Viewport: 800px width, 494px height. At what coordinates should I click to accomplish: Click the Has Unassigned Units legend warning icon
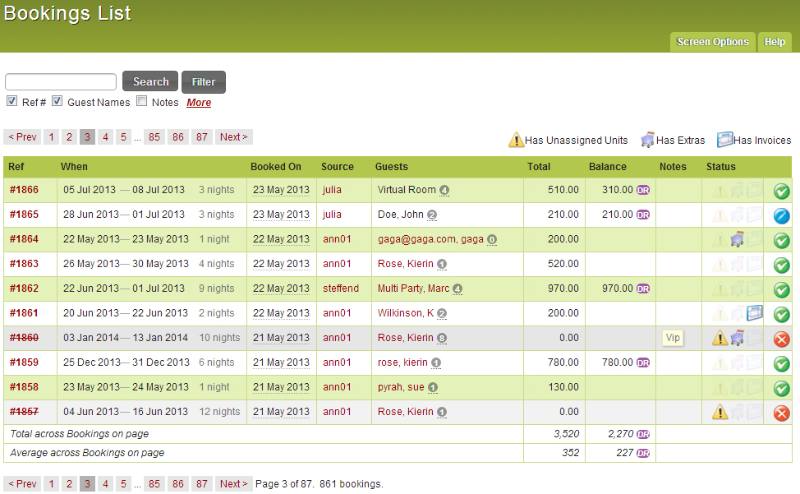click(516, 139)
